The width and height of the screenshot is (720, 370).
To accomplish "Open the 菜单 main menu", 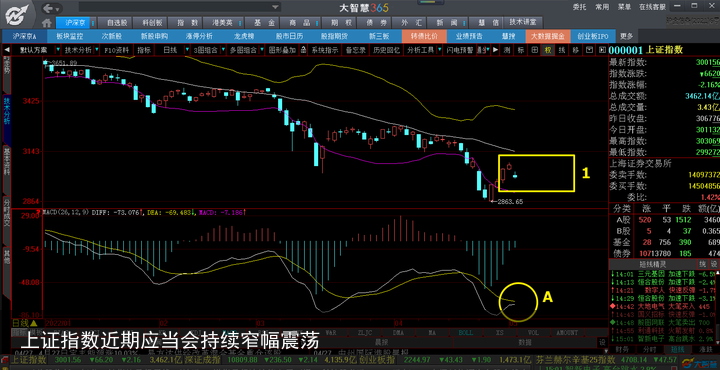I will tap(624, 7).
